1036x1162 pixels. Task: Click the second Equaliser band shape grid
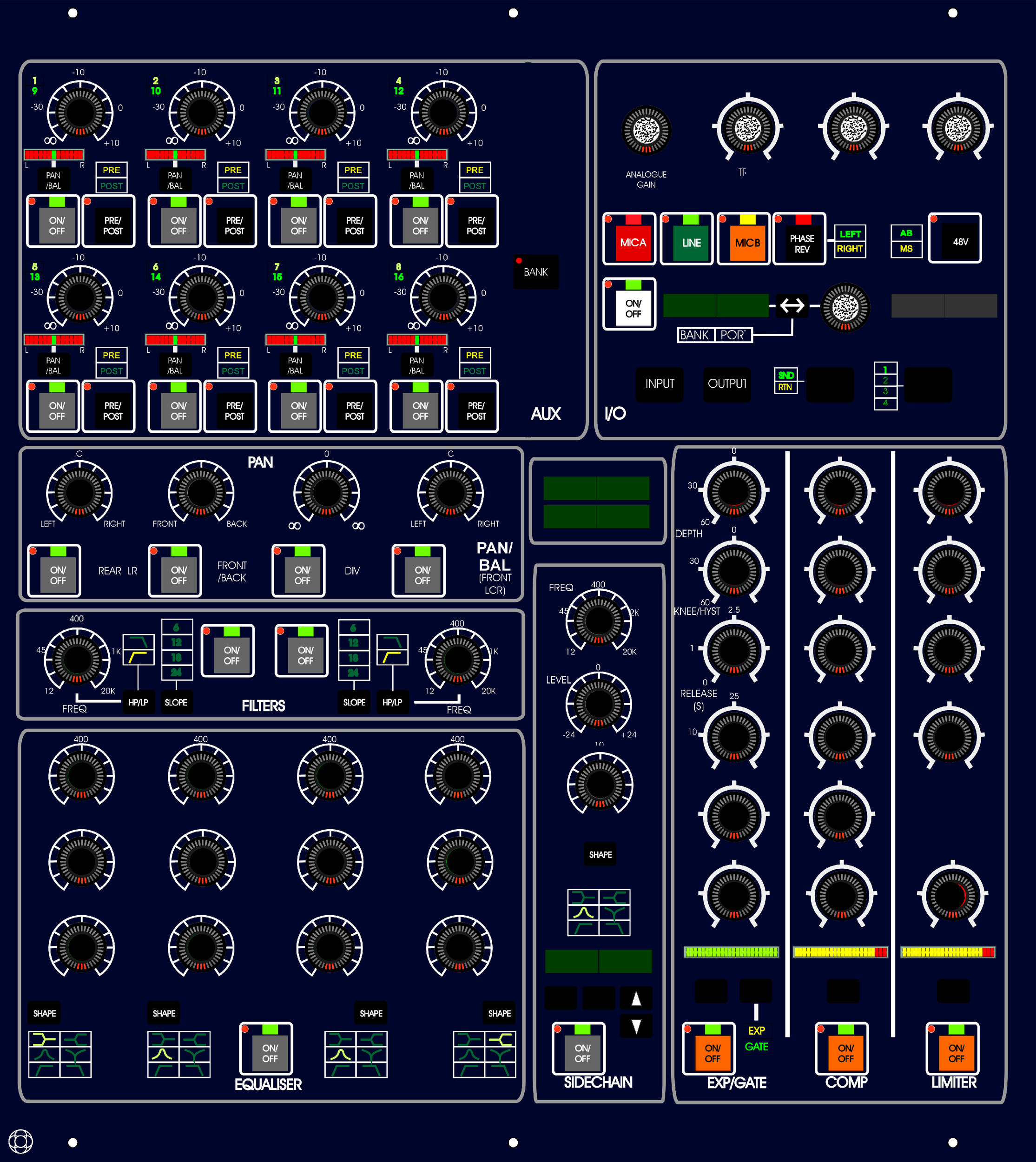[179, 1054]
